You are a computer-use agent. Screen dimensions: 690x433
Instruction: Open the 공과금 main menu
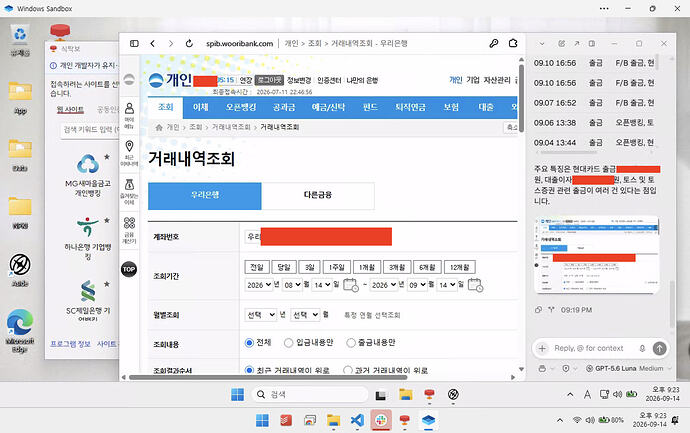[x=284, y=107]
